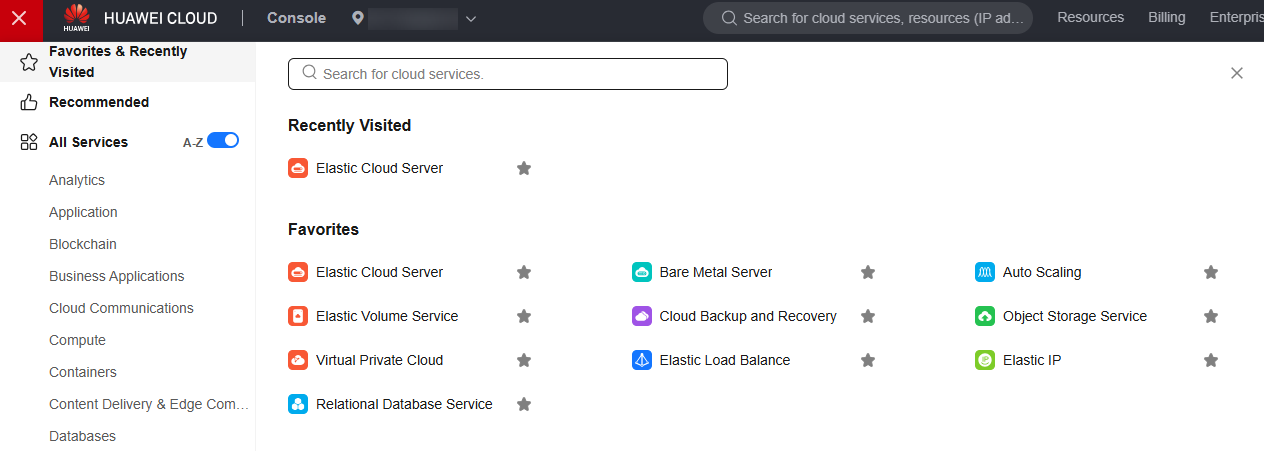Screen dimensions: 1264x451
Task: Select All Services in the sidebar
Action: [x=88, y=142]
